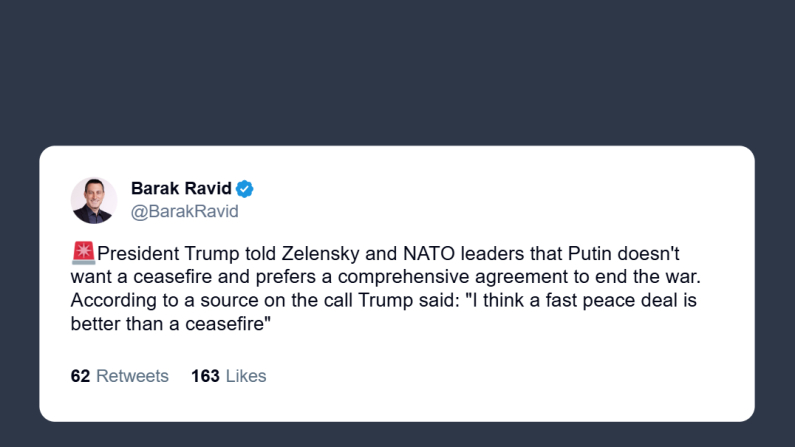Click the word "Likes" label
The image size is (795, 447).
pyautogui.click(x=246, y=376)
